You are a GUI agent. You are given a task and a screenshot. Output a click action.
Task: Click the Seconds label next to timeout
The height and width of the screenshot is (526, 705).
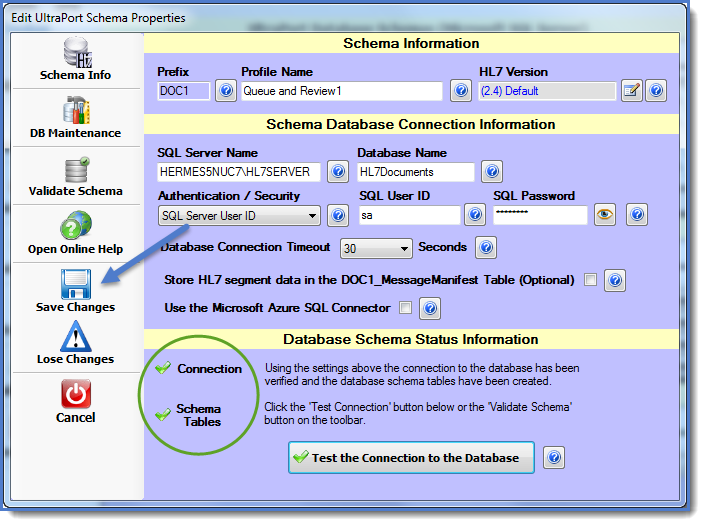[x=442, y=247]
